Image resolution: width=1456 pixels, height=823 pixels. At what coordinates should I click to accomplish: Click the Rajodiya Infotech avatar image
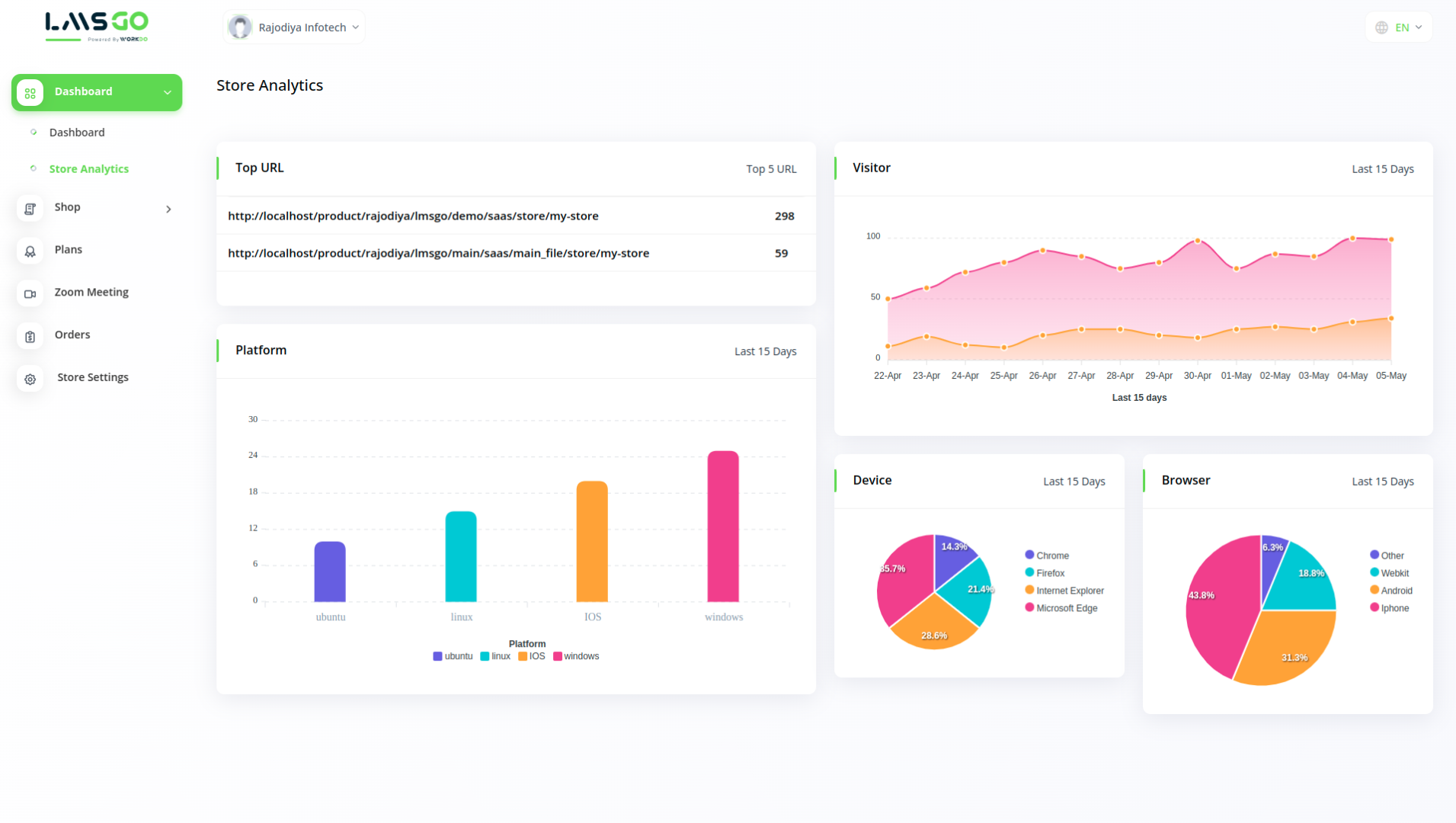point(240,27)
